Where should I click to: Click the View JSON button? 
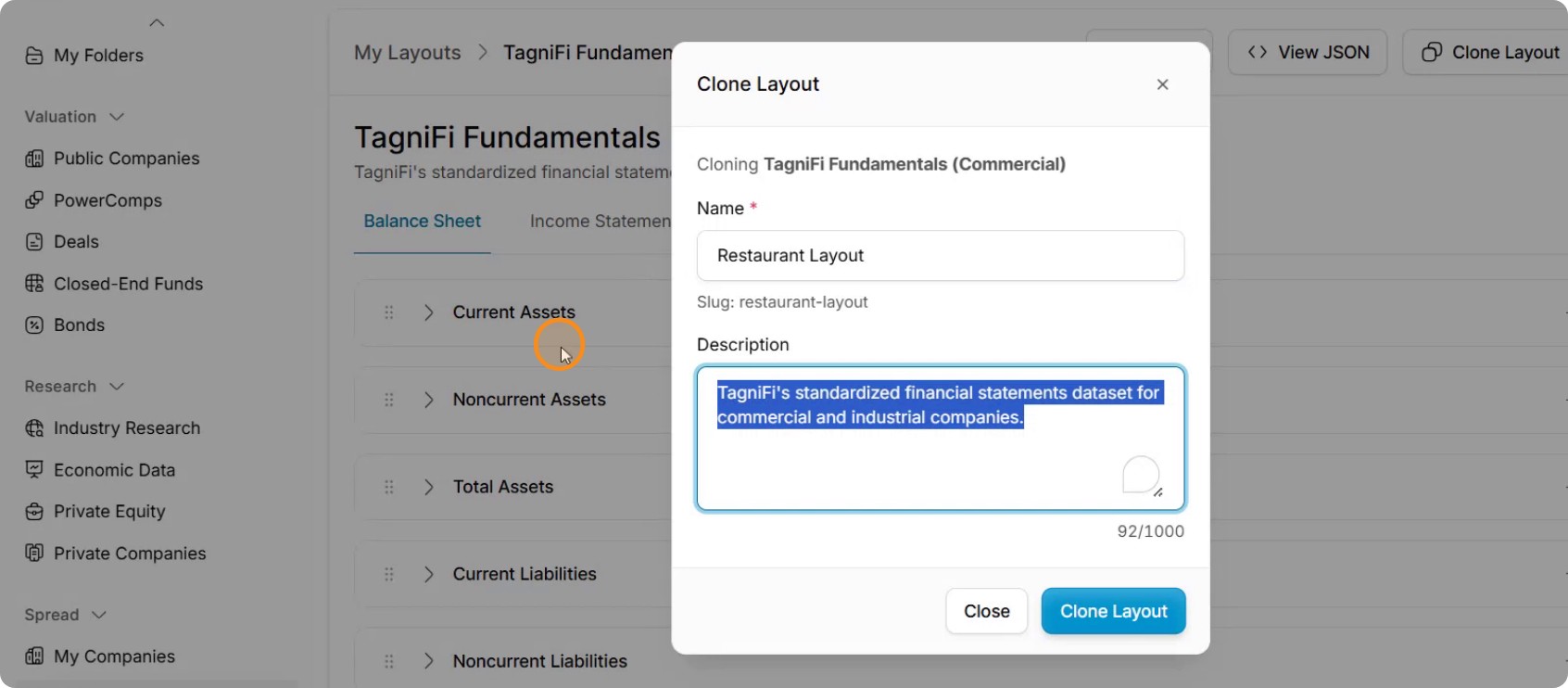tap(1308, 53)
